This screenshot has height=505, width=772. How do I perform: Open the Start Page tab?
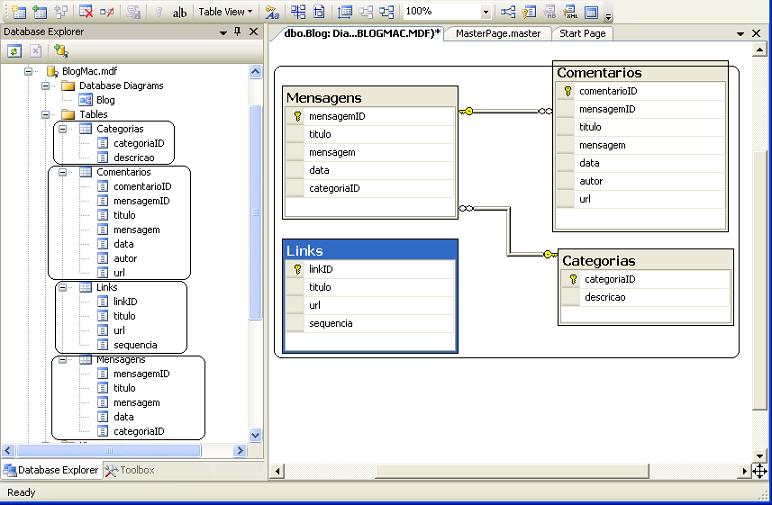[x=582, y=33]
